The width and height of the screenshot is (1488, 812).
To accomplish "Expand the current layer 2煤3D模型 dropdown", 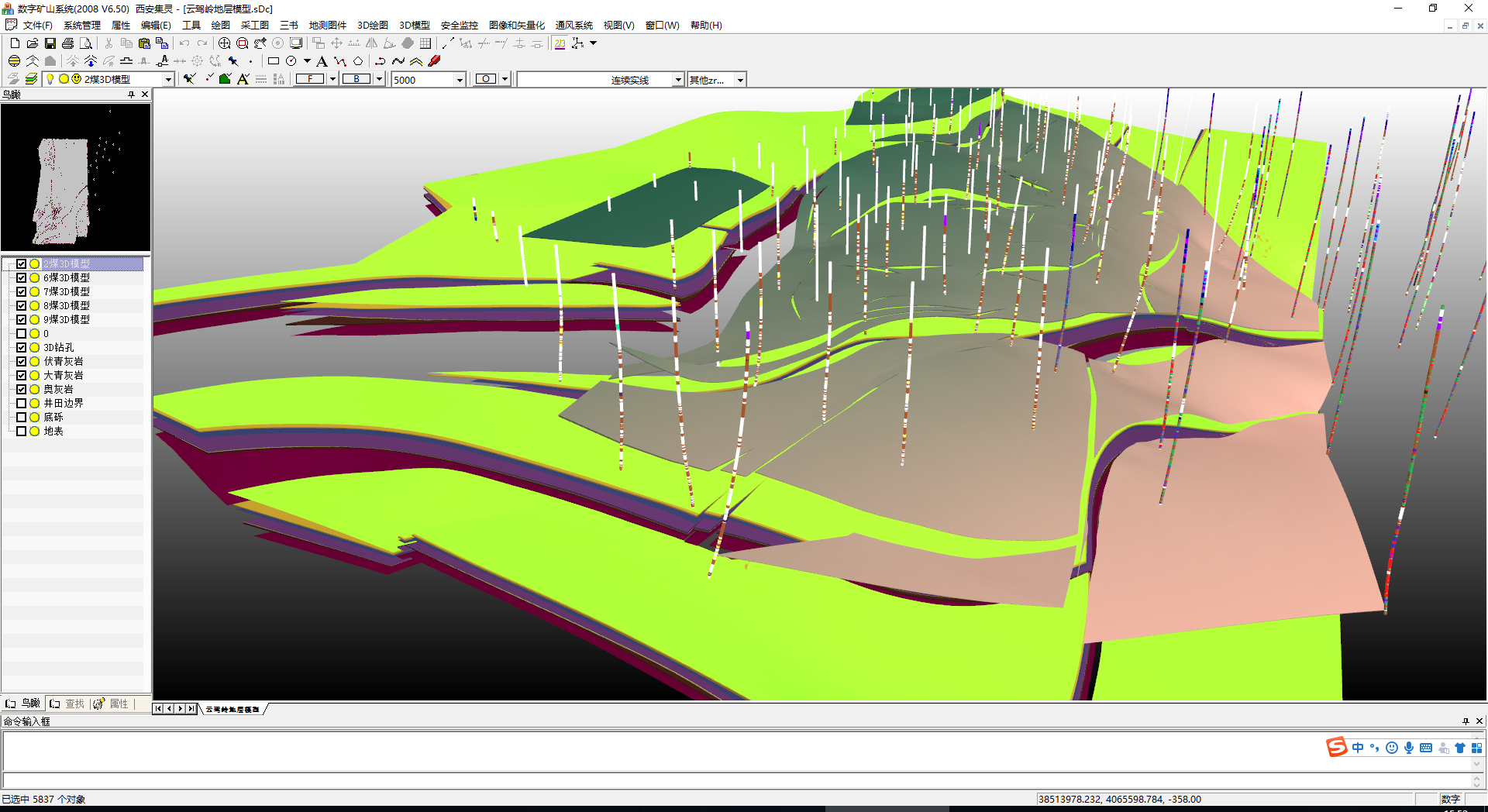I will click(x=168, y=80).
